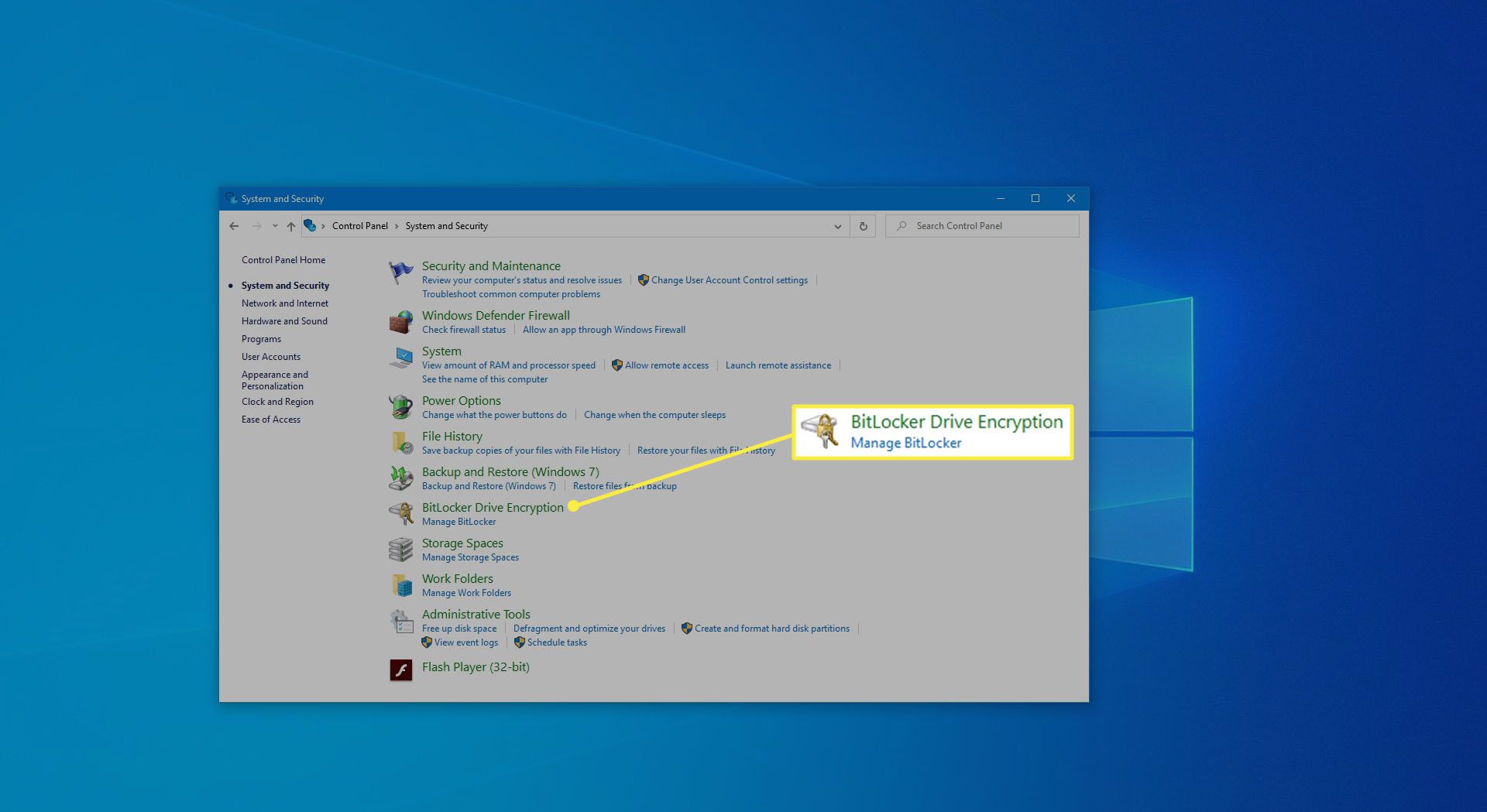Click the Power Options battery icon
The image size is (1487, 812).
(x=400, y=407)
